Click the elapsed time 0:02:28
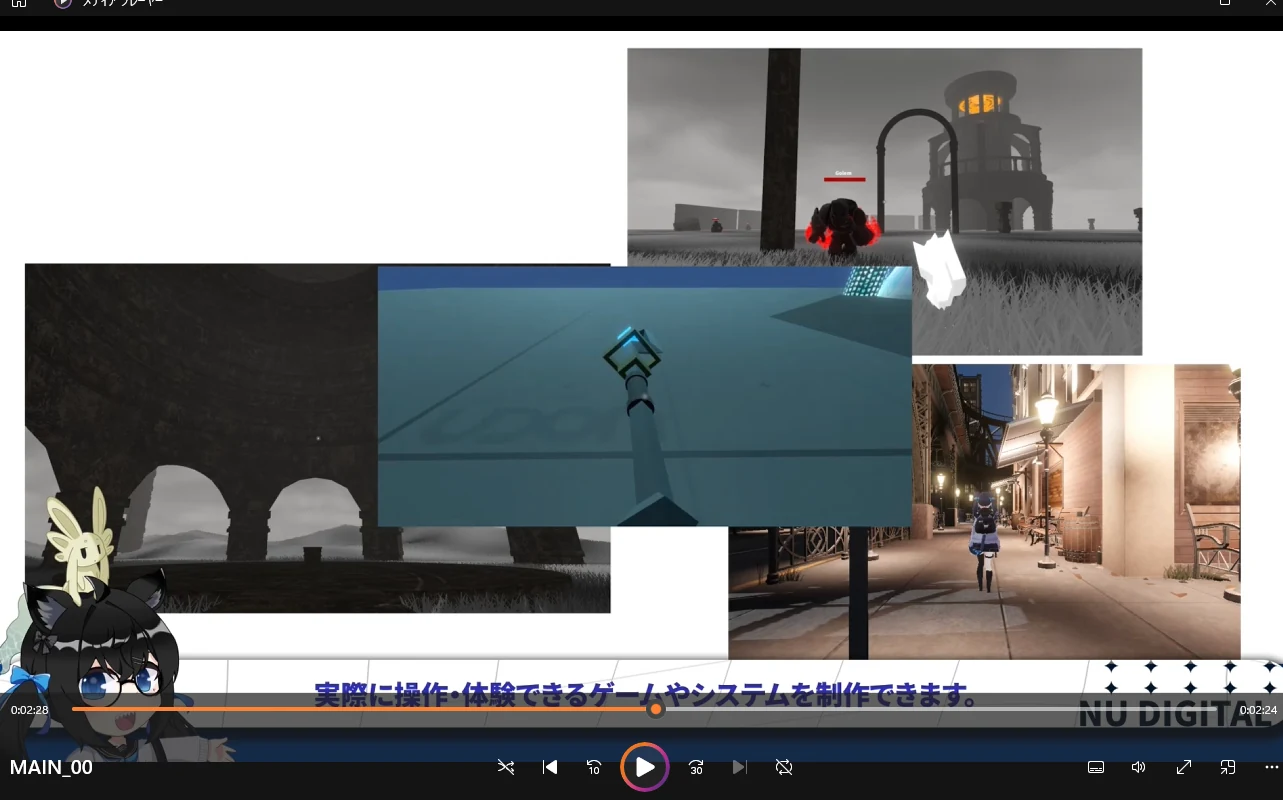This screenshot has height=800, width=1283. (x=30, y=710)
